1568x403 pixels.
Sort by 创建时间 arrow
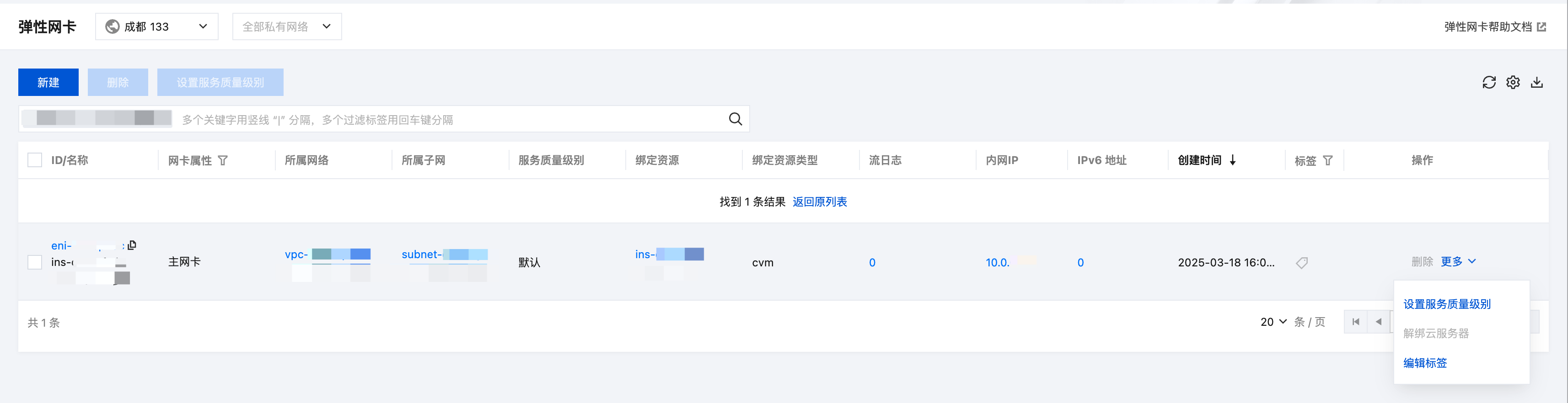[x=1233, y=160]
